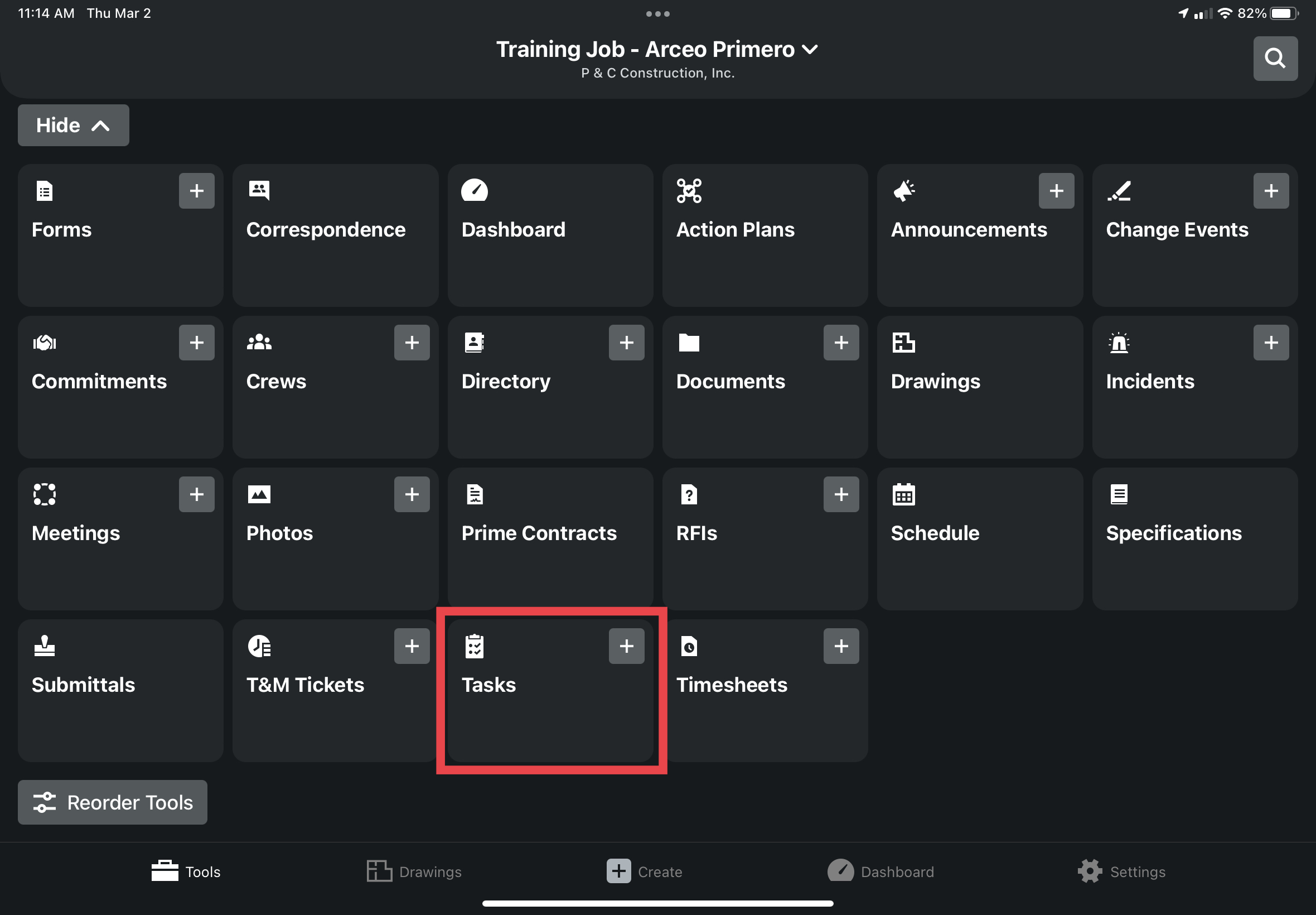This screenshot has width=1316, height=915.
Task: Click Timesheets tile plus icon
Action: pyautogui.click(x=840, y=646)
